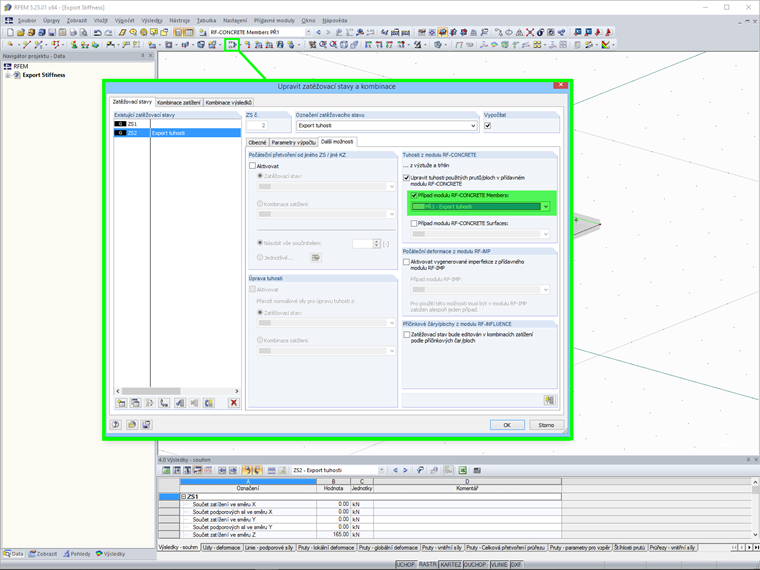Toggle KARTEZ in status bar
Viewport: 760px width, 570px height.
[451, 565]
